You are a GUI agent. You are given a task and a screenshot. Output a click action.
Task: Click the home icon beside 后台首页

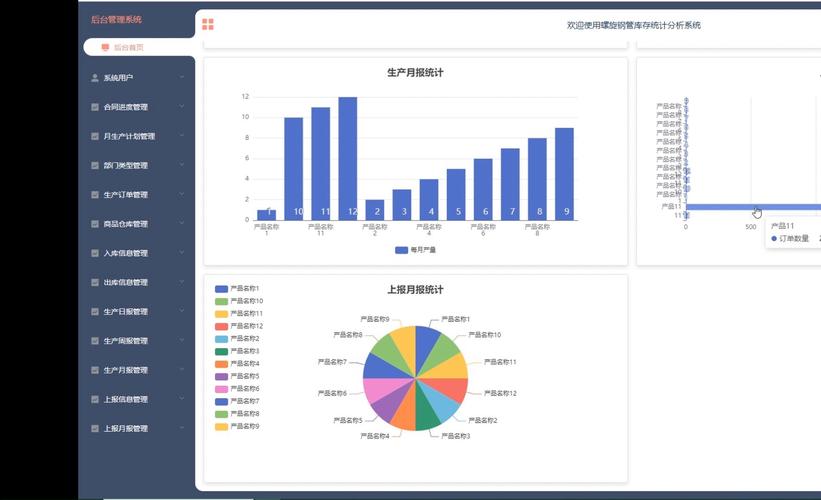tap(105, 47)
